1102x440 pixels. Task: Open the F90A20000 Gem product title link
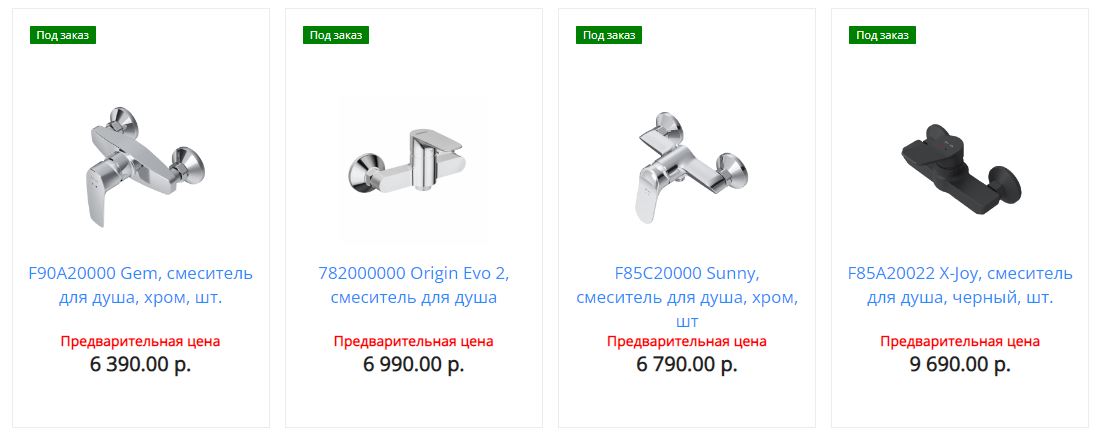click(x=141, y=285)
